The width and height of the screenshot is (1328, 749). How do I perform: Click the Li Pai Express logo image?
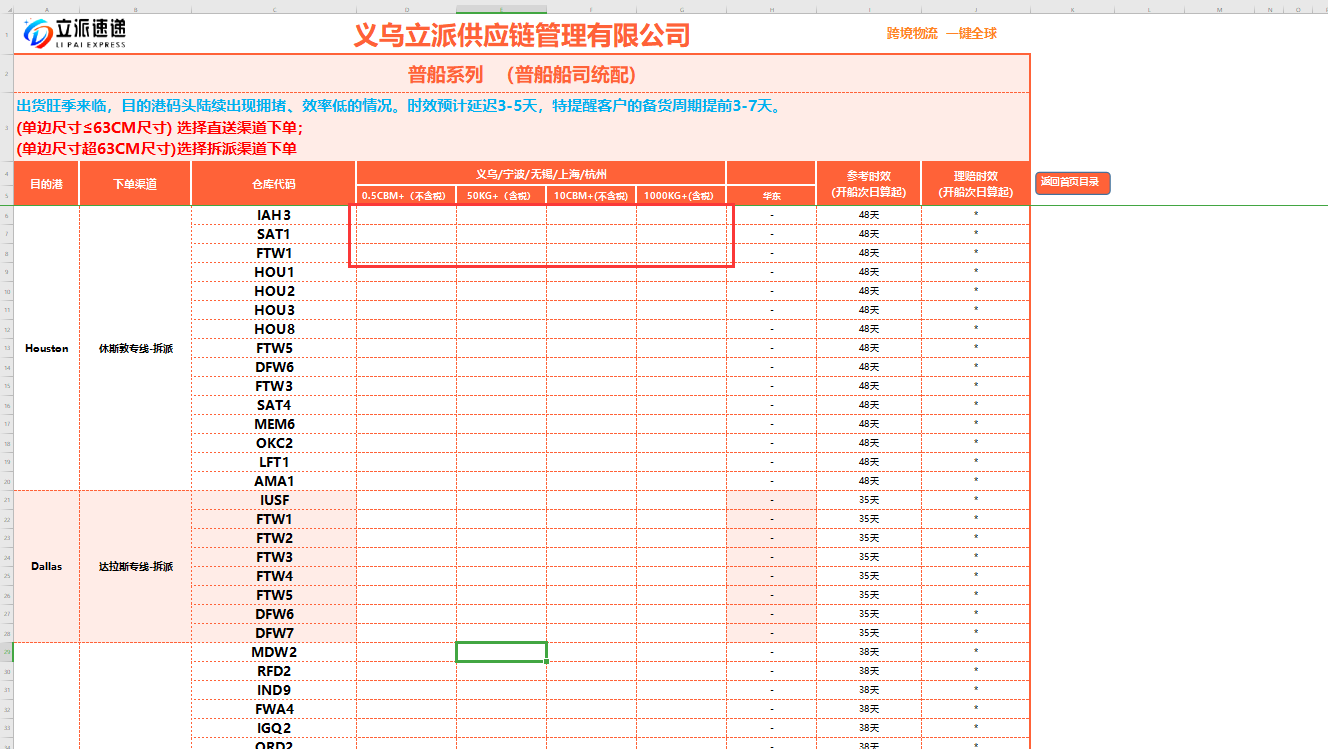tap(76, 33)
